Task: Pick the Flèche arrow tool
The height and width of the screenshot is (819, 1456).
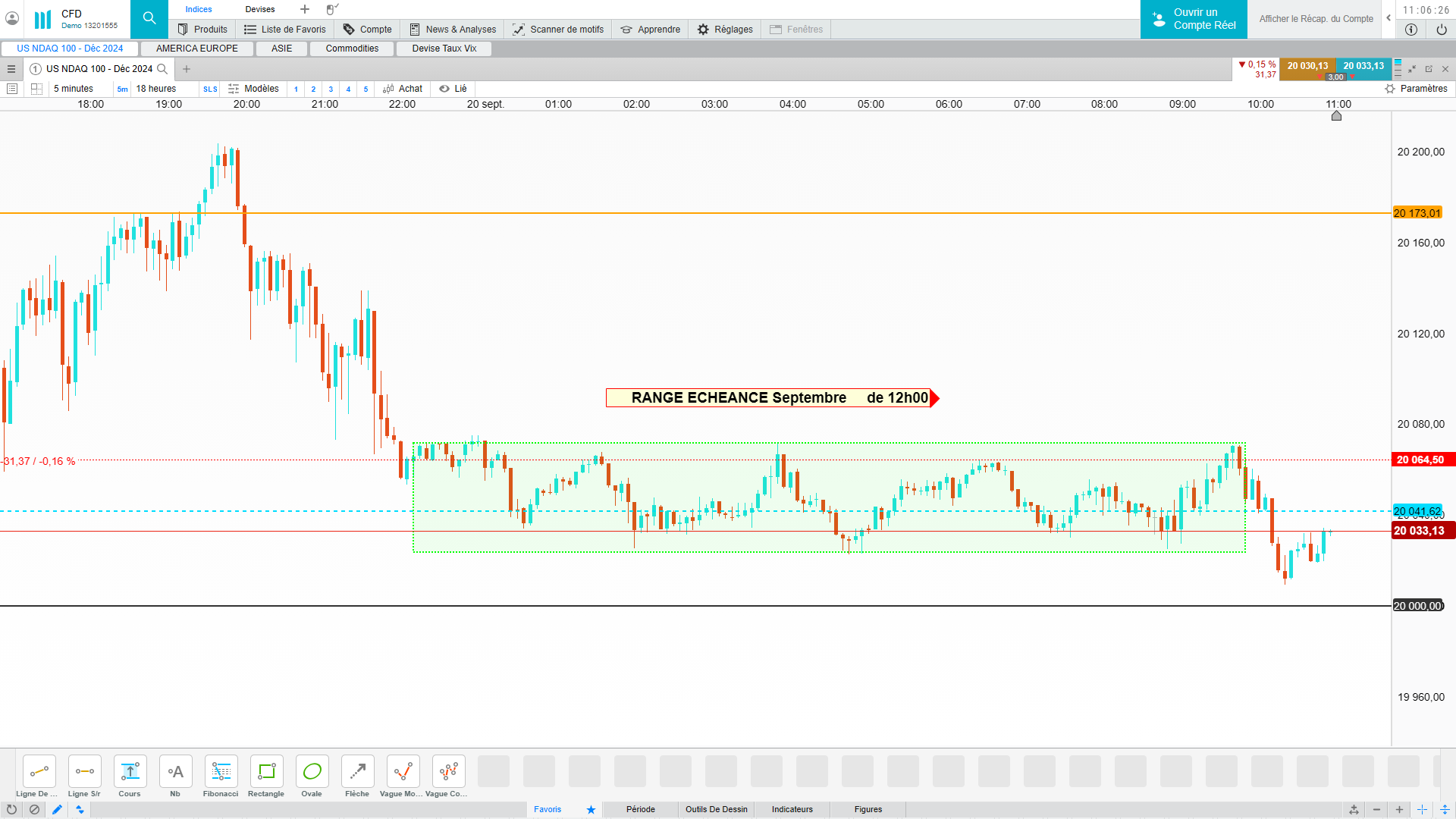Action: [357, 772]
